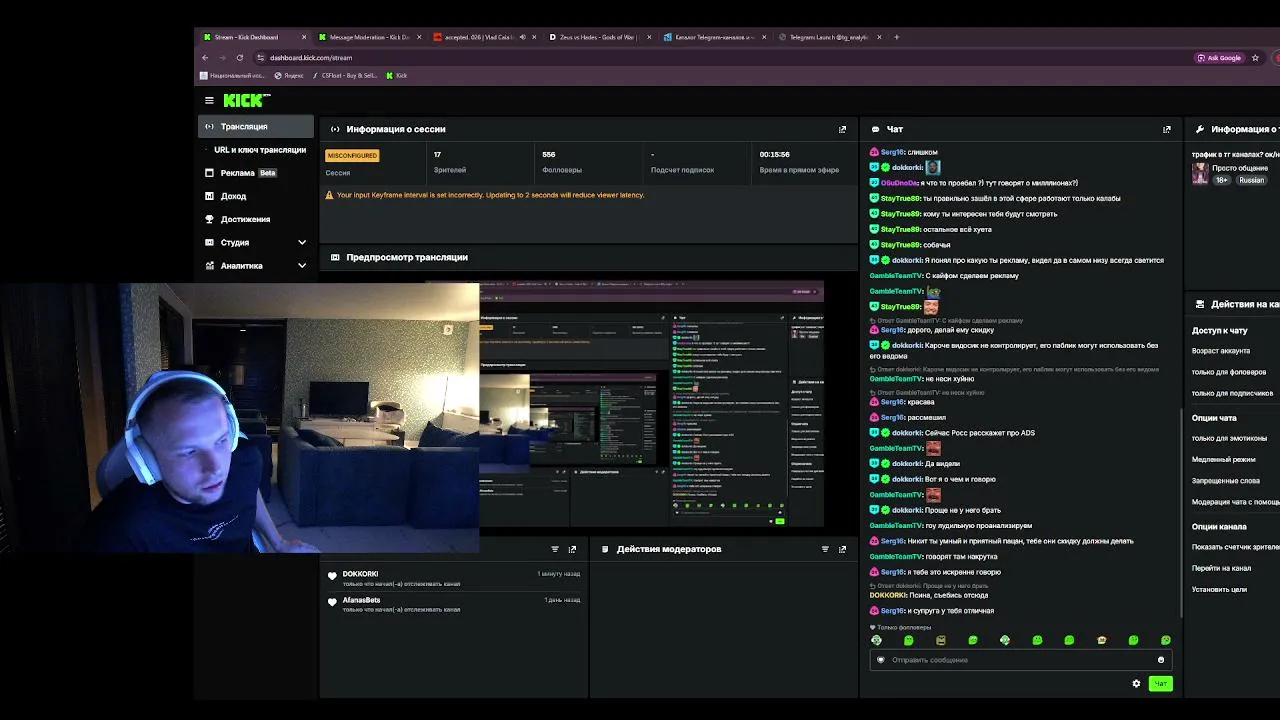Screen dimensions: 1280x720
Task: Pop out the Действия модераторов panel
Action: (842, 549)
